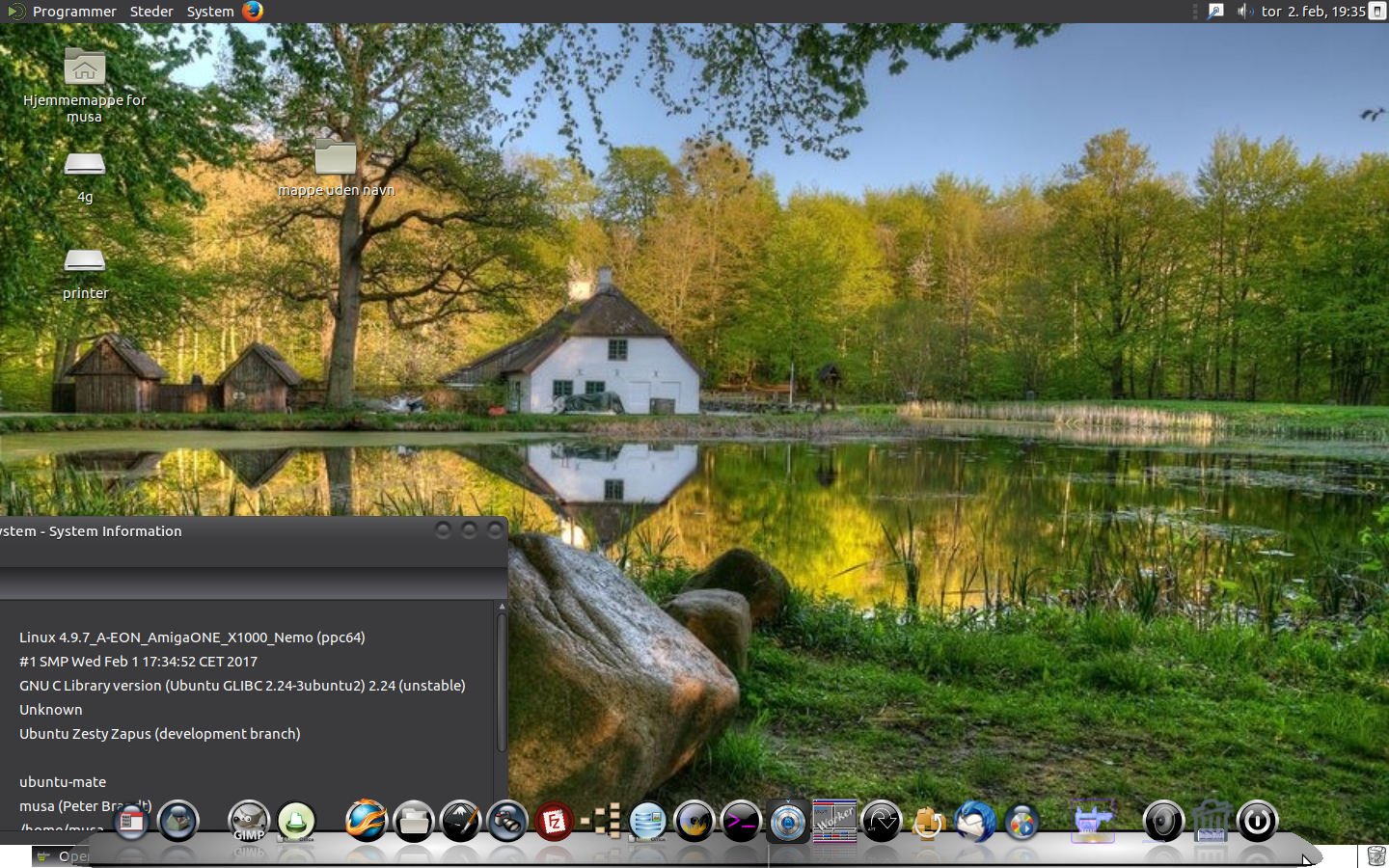Screen dimensions: 1389x868
Task: Open the terminal icon in dock
Action: point(741,822)
